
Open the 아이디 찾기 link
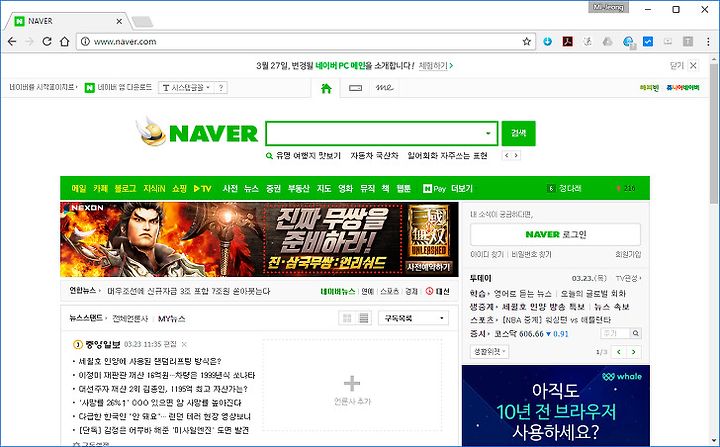(x=487, y=254)
